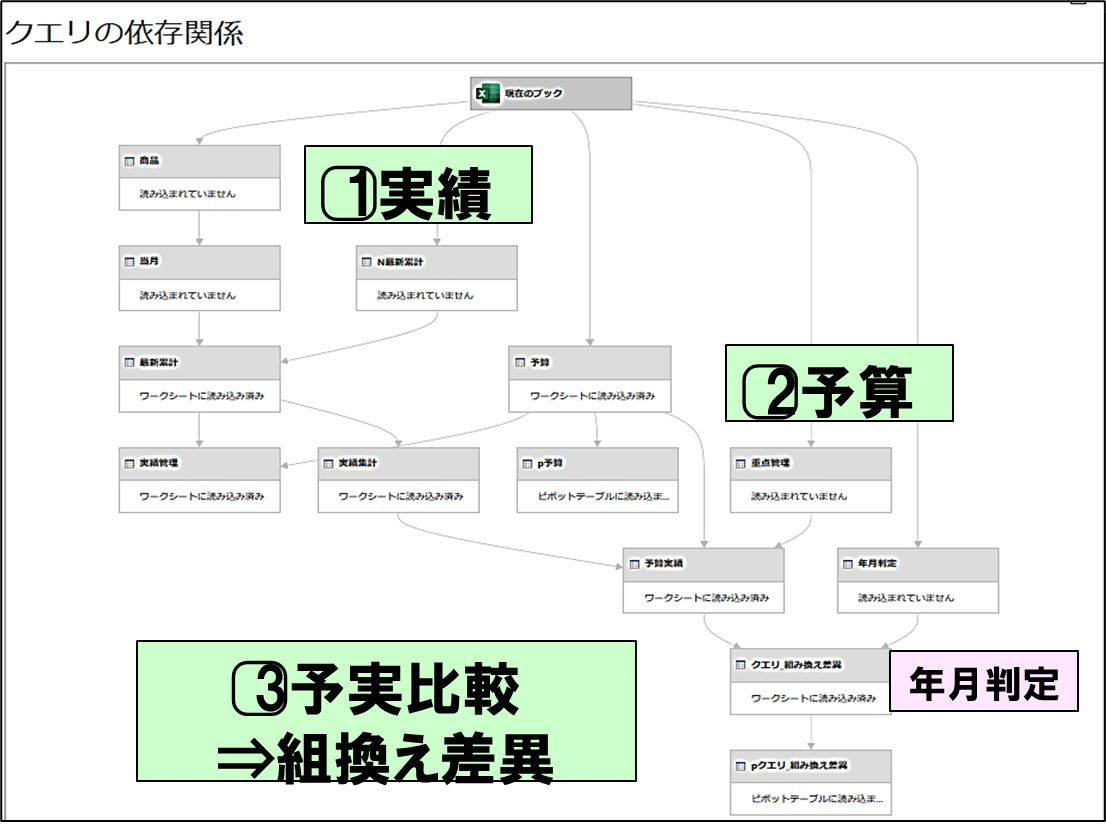Image resolution: width=1106 pixels, height=824 pixels.
Task: Click ピボットテーブル status under p予算
Action: [x=603, y=496]
